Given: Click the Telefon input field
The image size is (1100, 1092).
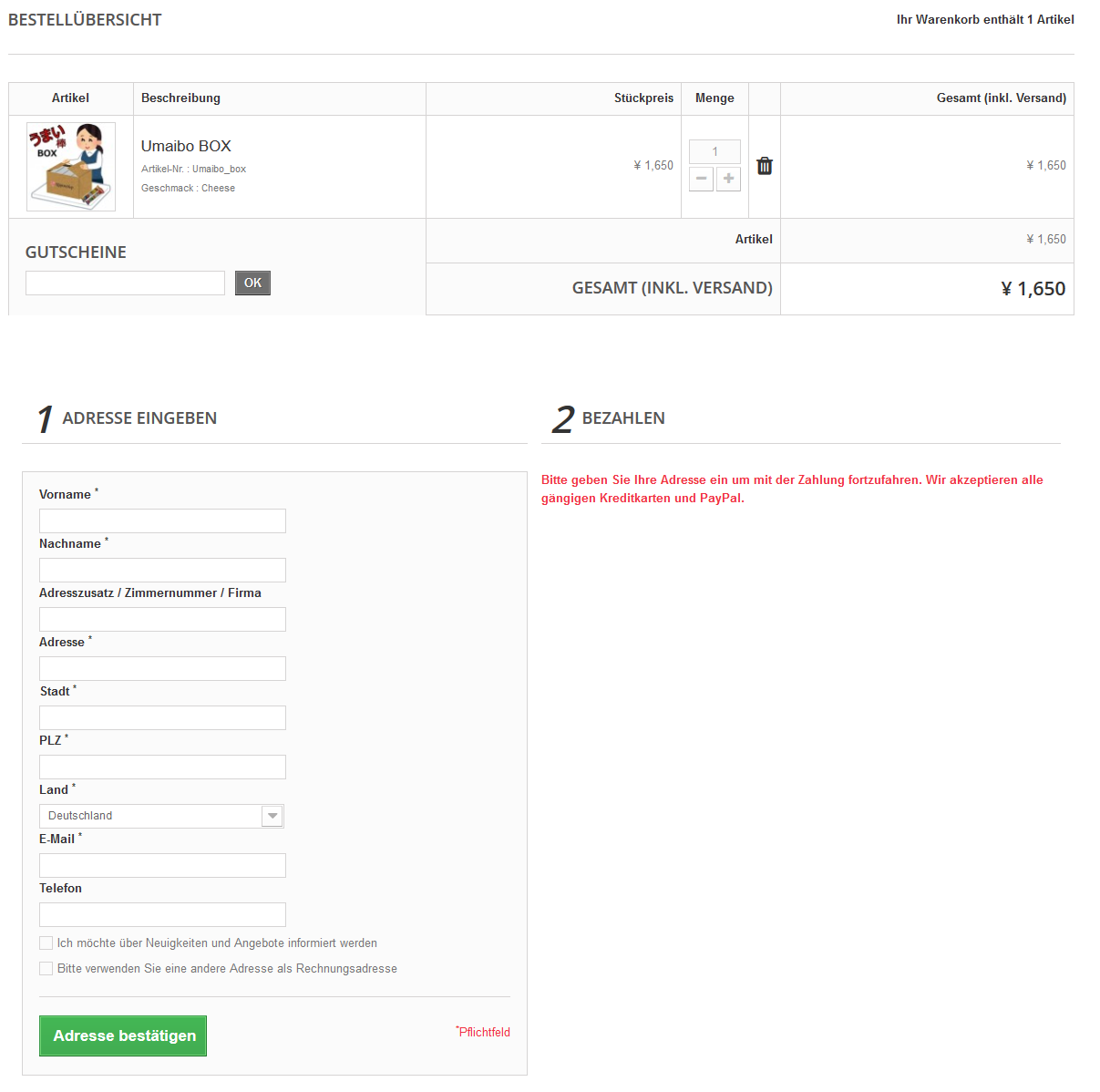Looking at the screenshot, I should pos(162,915).
